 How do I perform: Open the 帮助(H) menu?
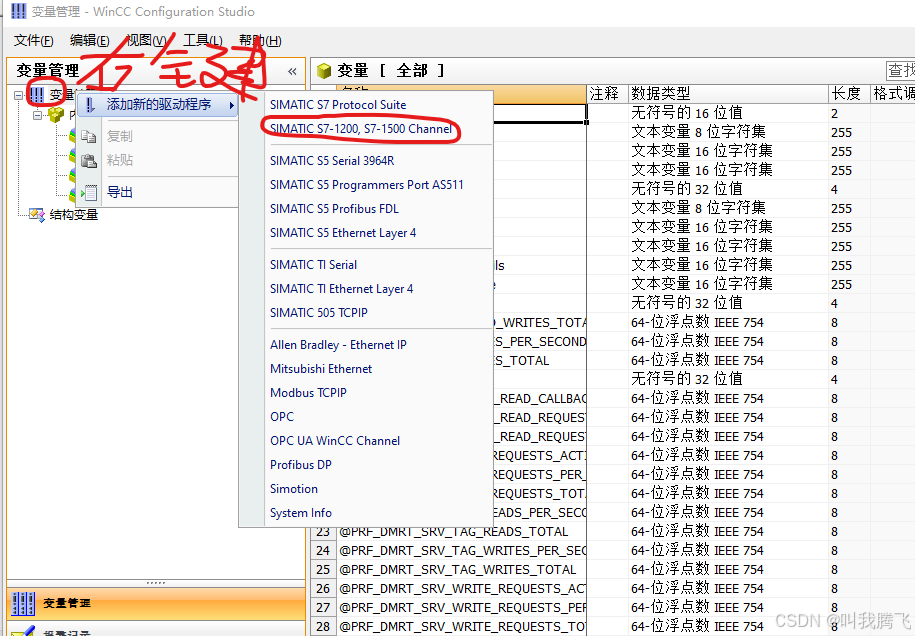click(260, 40)
